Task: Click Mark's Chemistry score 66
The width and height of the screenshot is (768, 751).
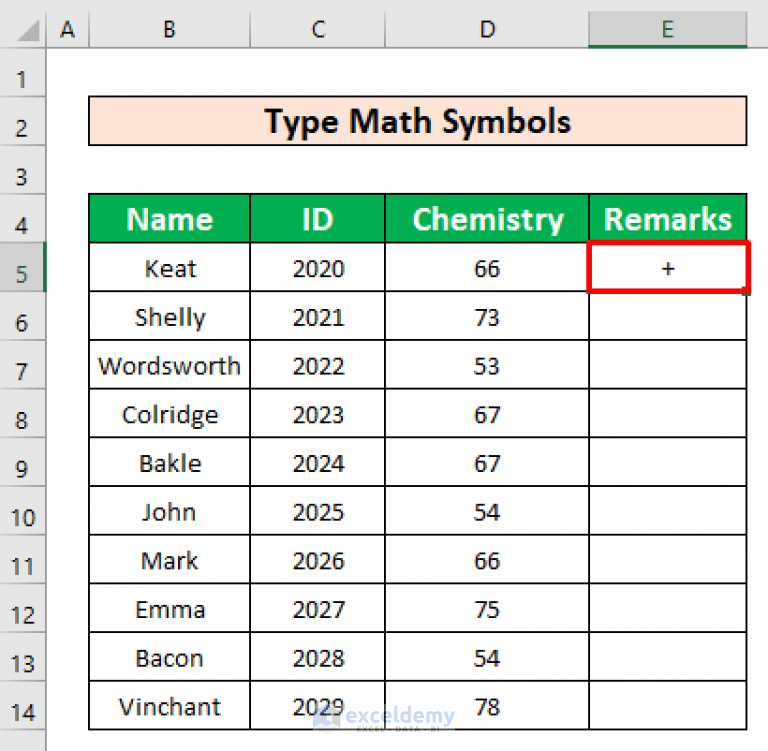Action: click(x=487, y=559)
